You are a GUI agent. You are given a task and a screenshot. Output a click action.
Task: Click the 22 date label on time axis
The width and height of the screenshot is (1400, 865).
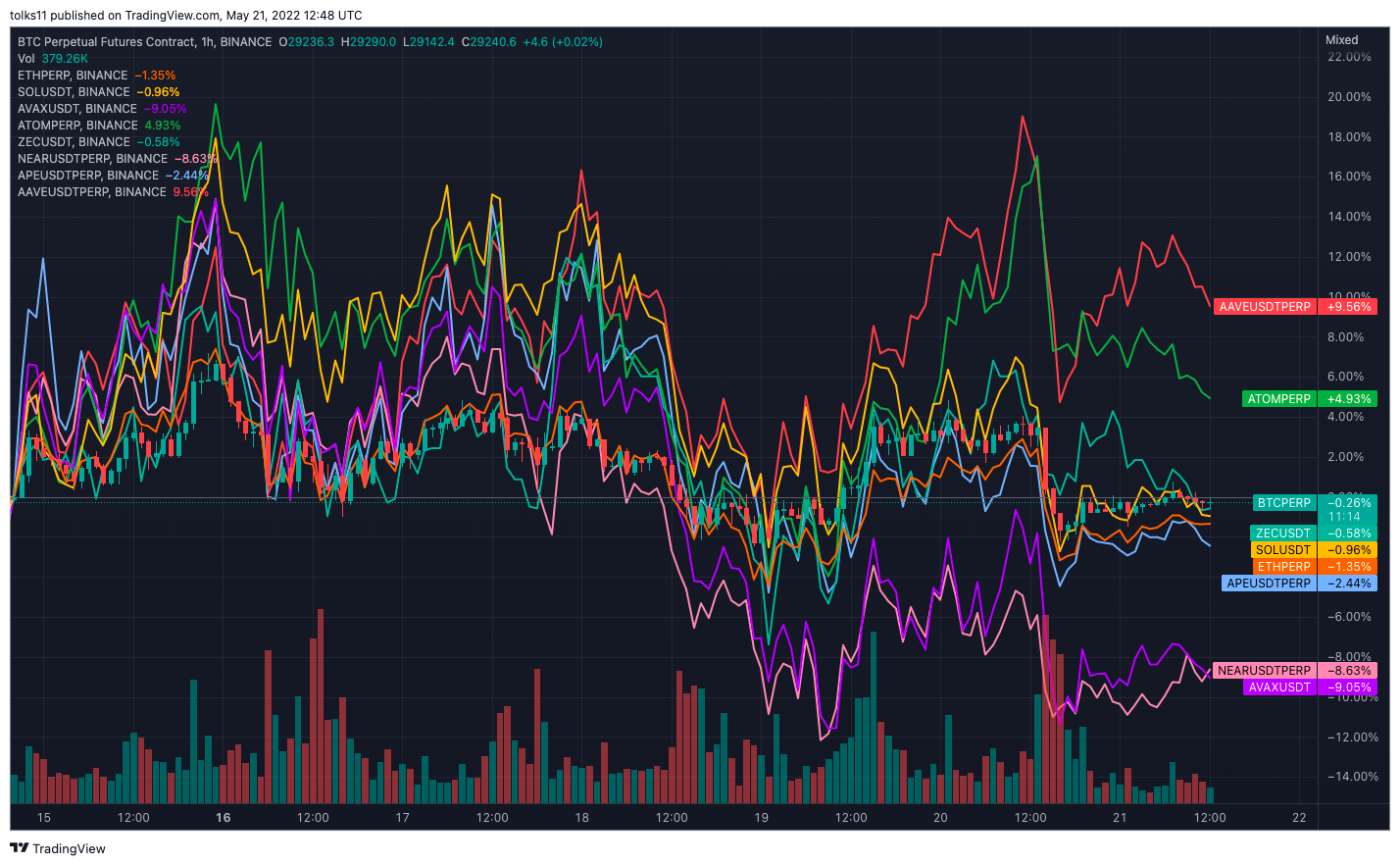click(x=1299, y=818)
